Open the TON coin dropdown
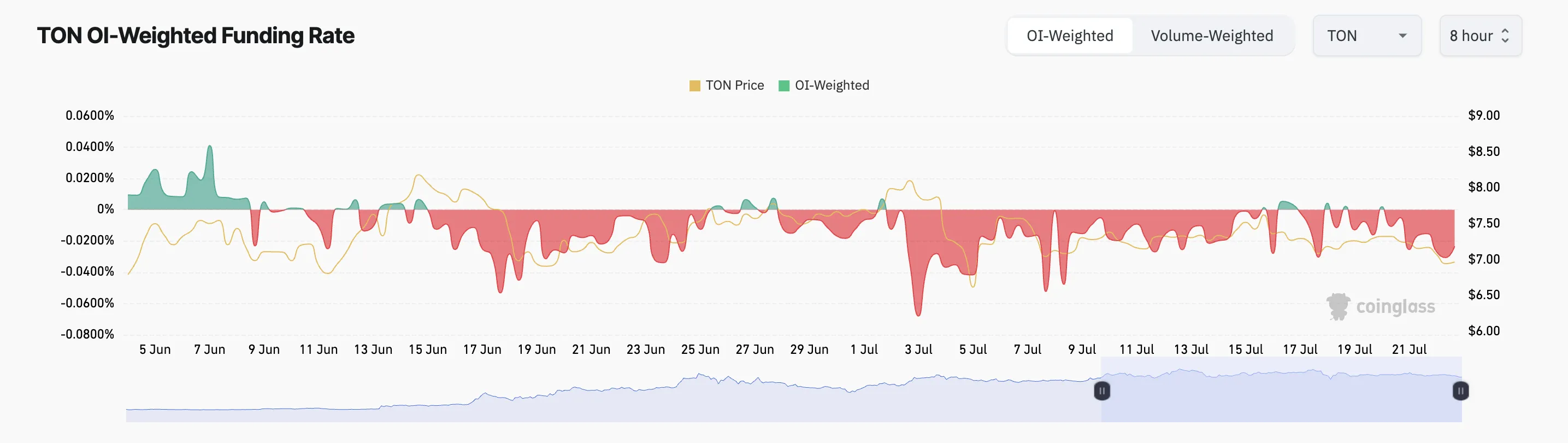This screenshot has width=1568, height=443. pyautogui.click(x=1366, y=36)
